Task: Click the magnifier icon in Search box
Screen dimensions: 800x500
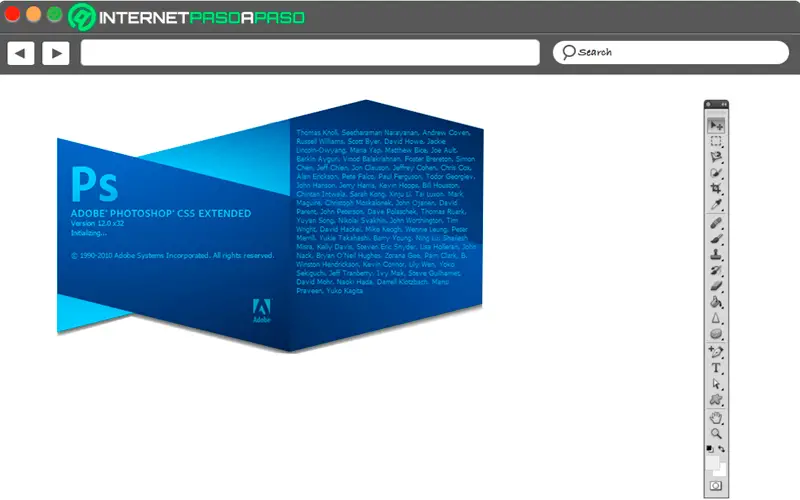Action: coord(568,52)
